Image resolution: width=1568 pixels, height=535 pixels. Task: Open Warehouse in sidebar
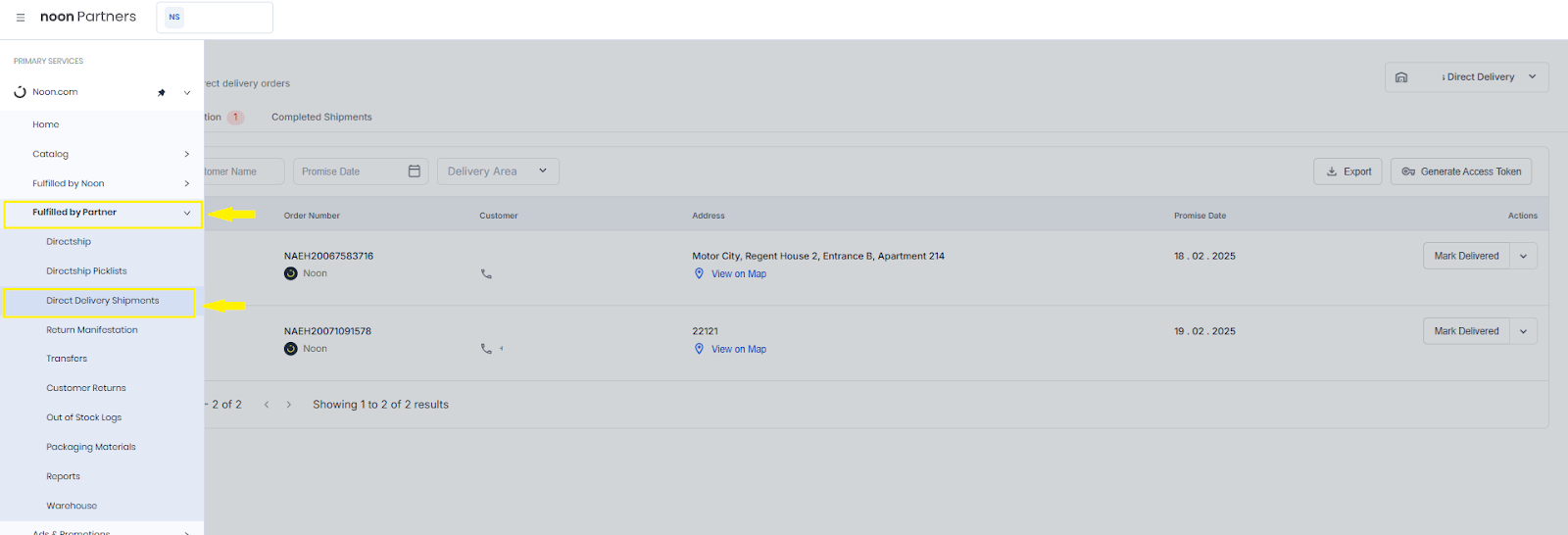[x=72, y=506]
